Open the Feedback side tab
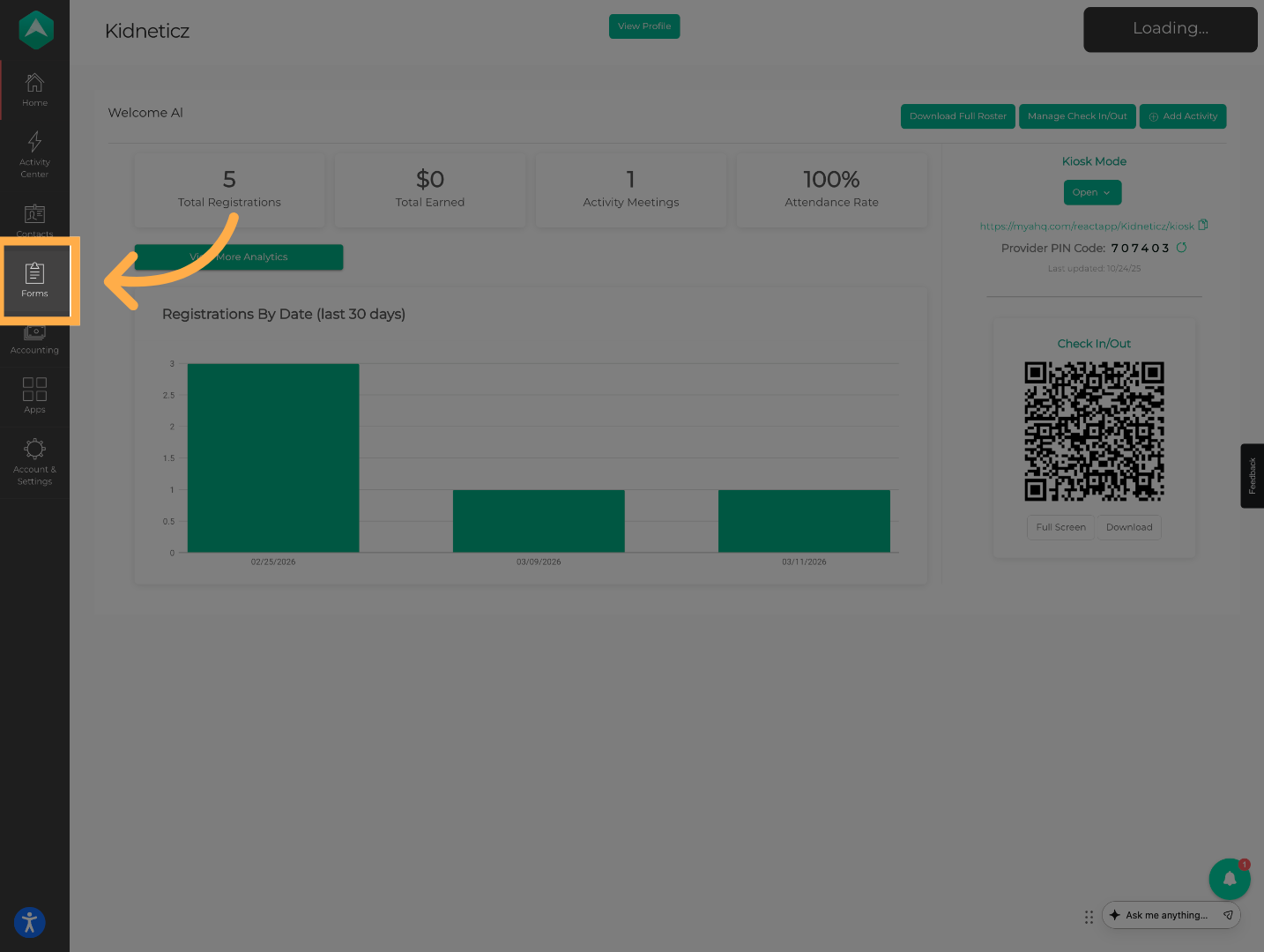Viewport: 1264px width, 952px height. coord(1252,475)
